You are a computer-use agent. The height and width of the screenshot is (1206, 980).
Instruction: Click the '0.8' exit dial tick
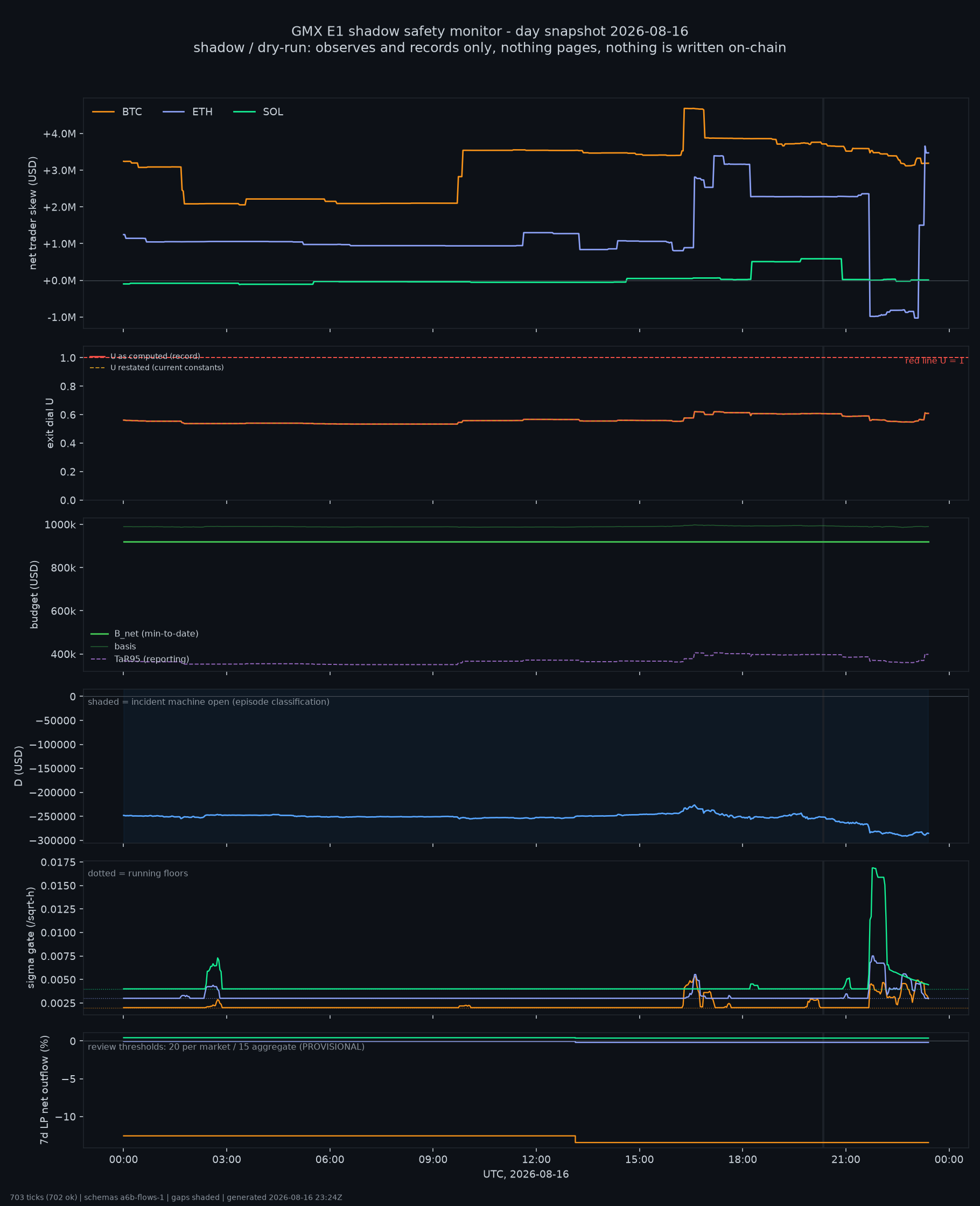[68, 387]
